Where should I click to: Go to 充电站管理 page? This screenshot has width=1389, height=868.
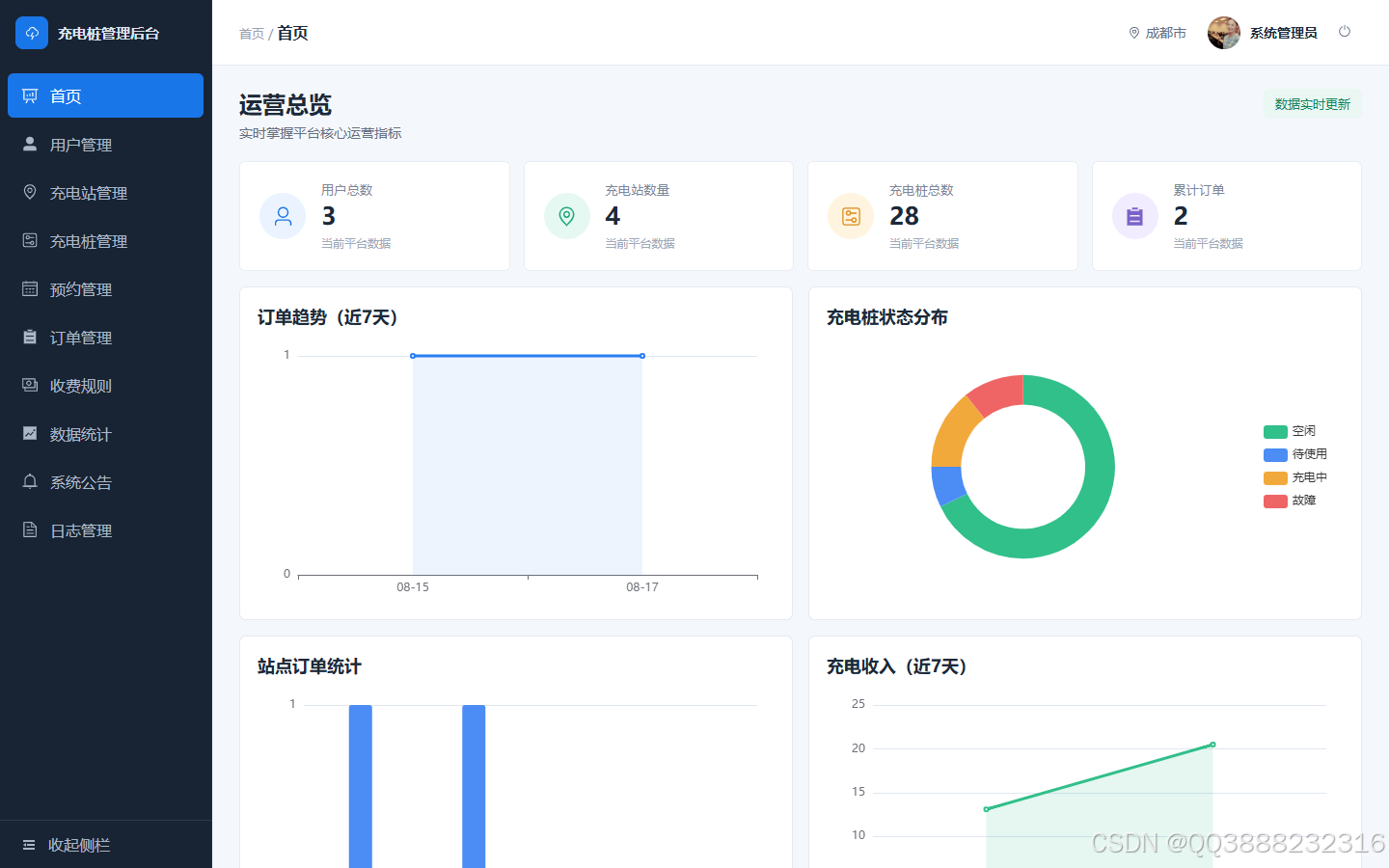click(105, 192)
